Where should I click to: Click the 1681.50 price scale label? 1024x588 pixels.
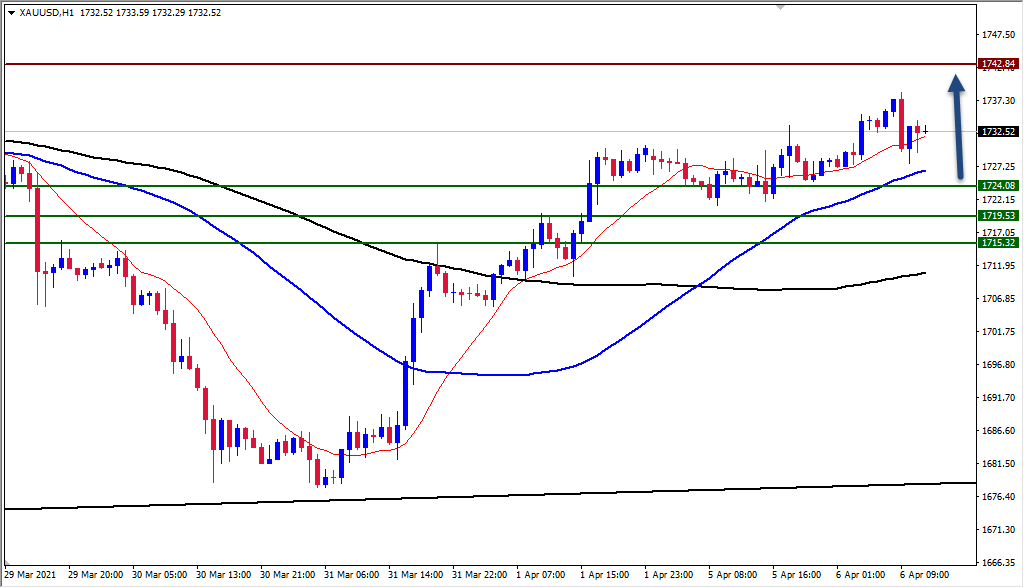[999, 464]
